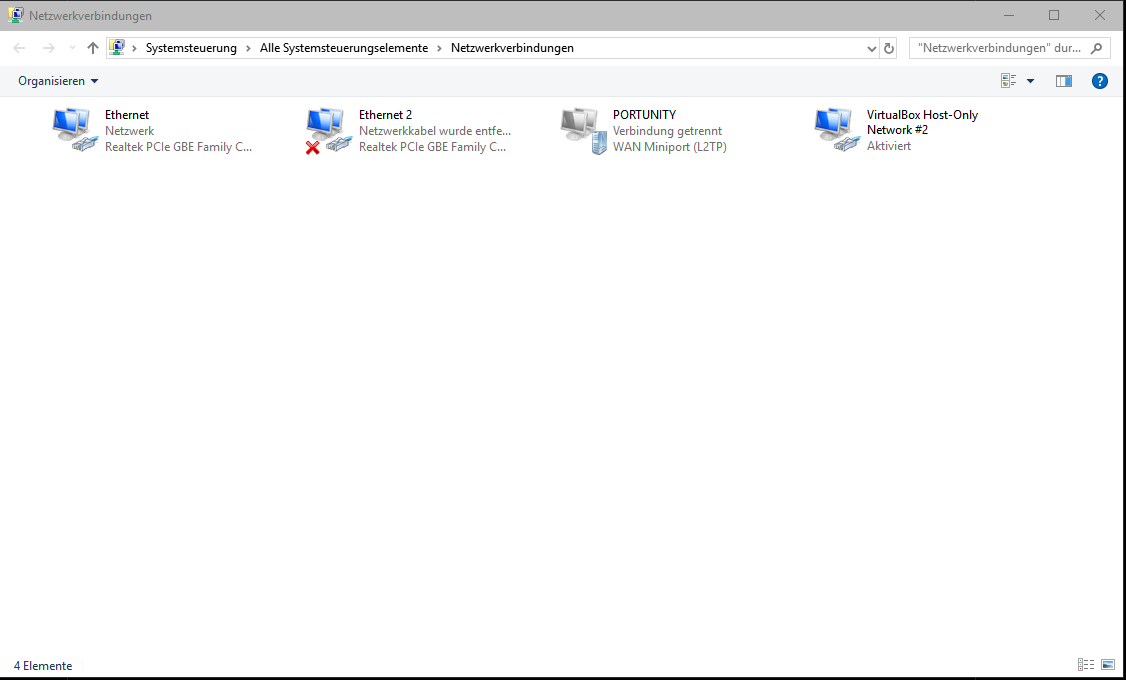Click the Netzwerkverbindungen breadcrumb segment

(x=512, y=48)
